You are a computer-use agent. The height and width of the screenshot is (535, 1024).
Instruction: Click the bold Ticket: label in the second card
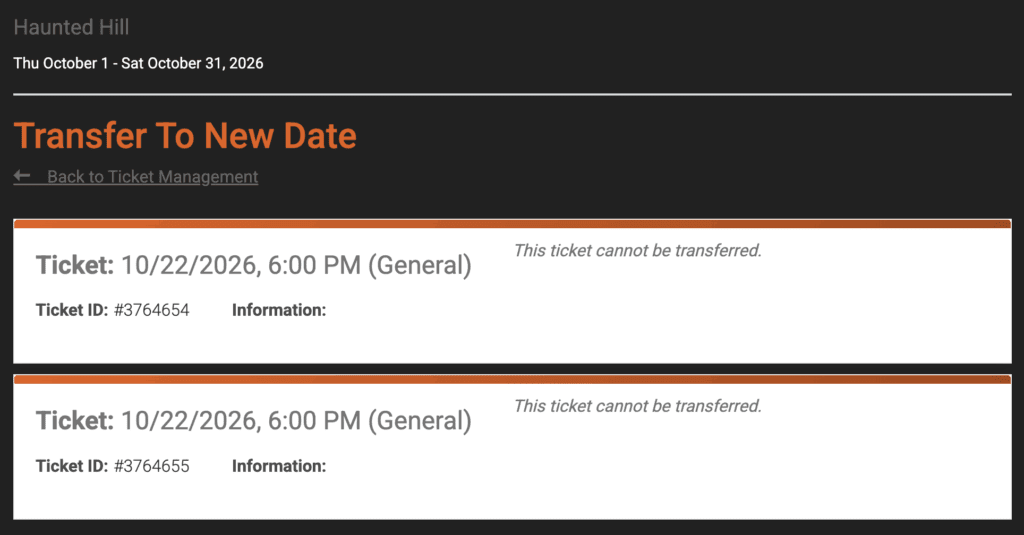(75, 421)
